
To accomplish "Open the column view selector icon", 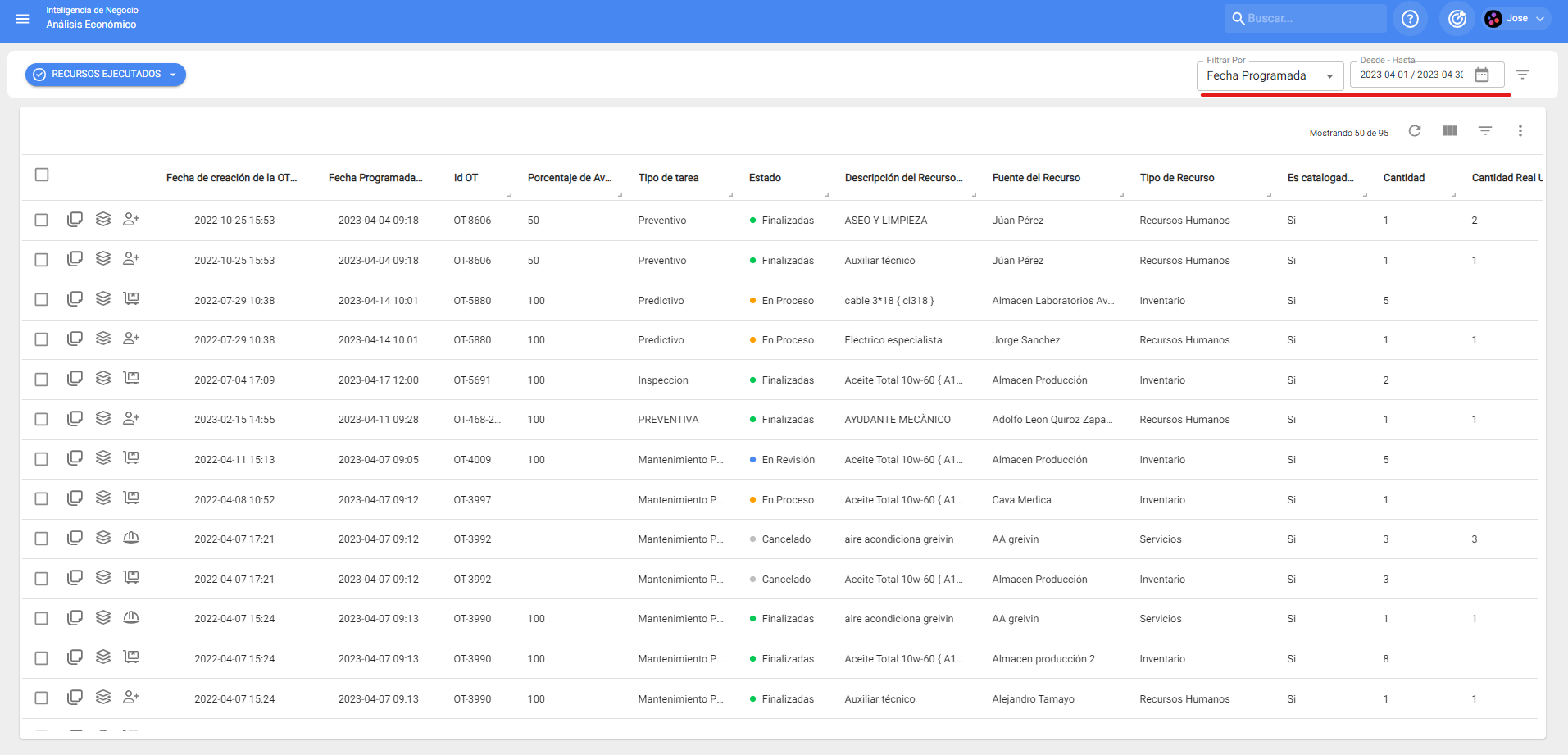I will pos(1450,131).
